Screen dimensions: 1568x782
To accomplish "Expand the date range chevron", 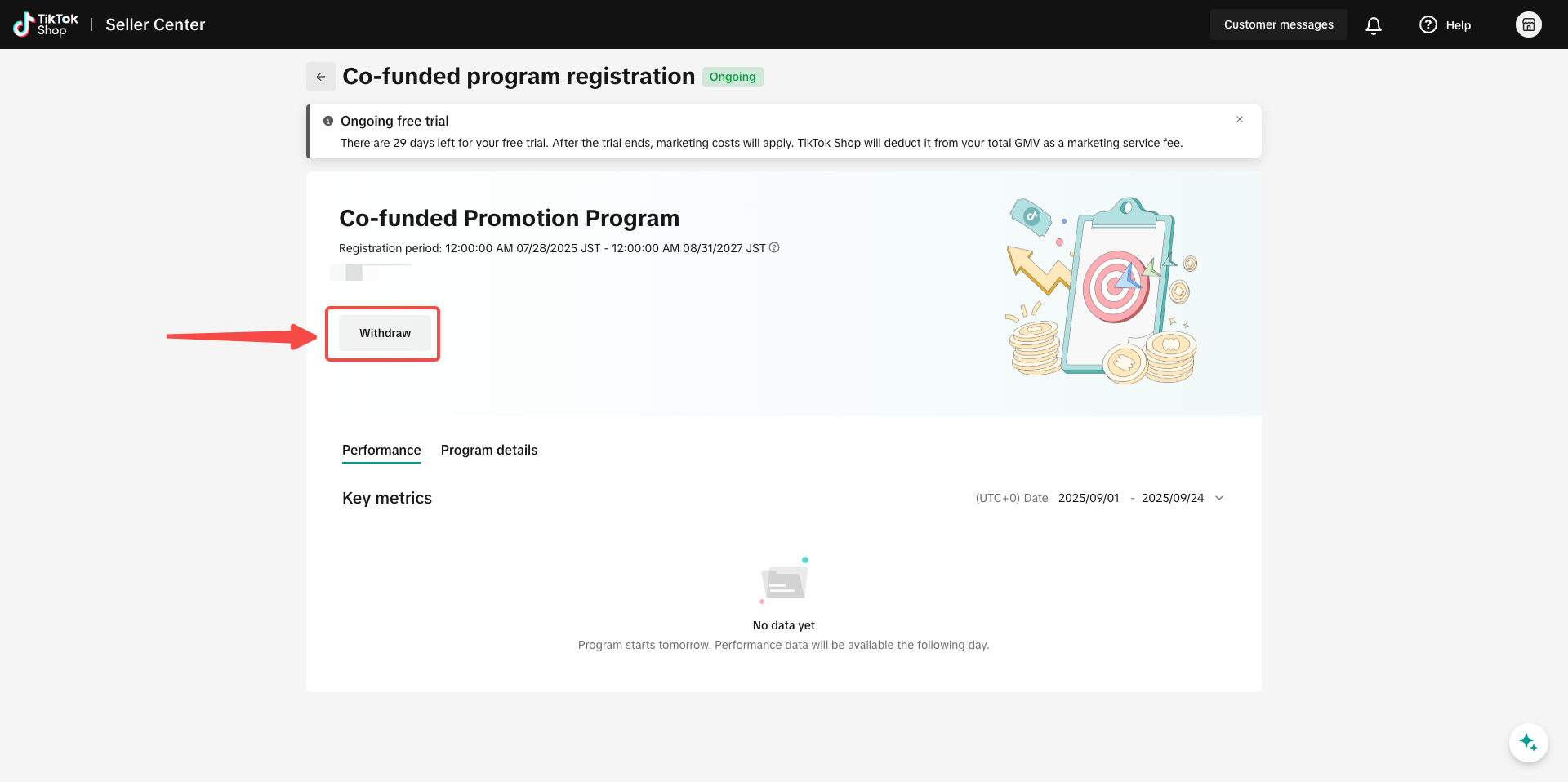I will [x=1219, y=498].
